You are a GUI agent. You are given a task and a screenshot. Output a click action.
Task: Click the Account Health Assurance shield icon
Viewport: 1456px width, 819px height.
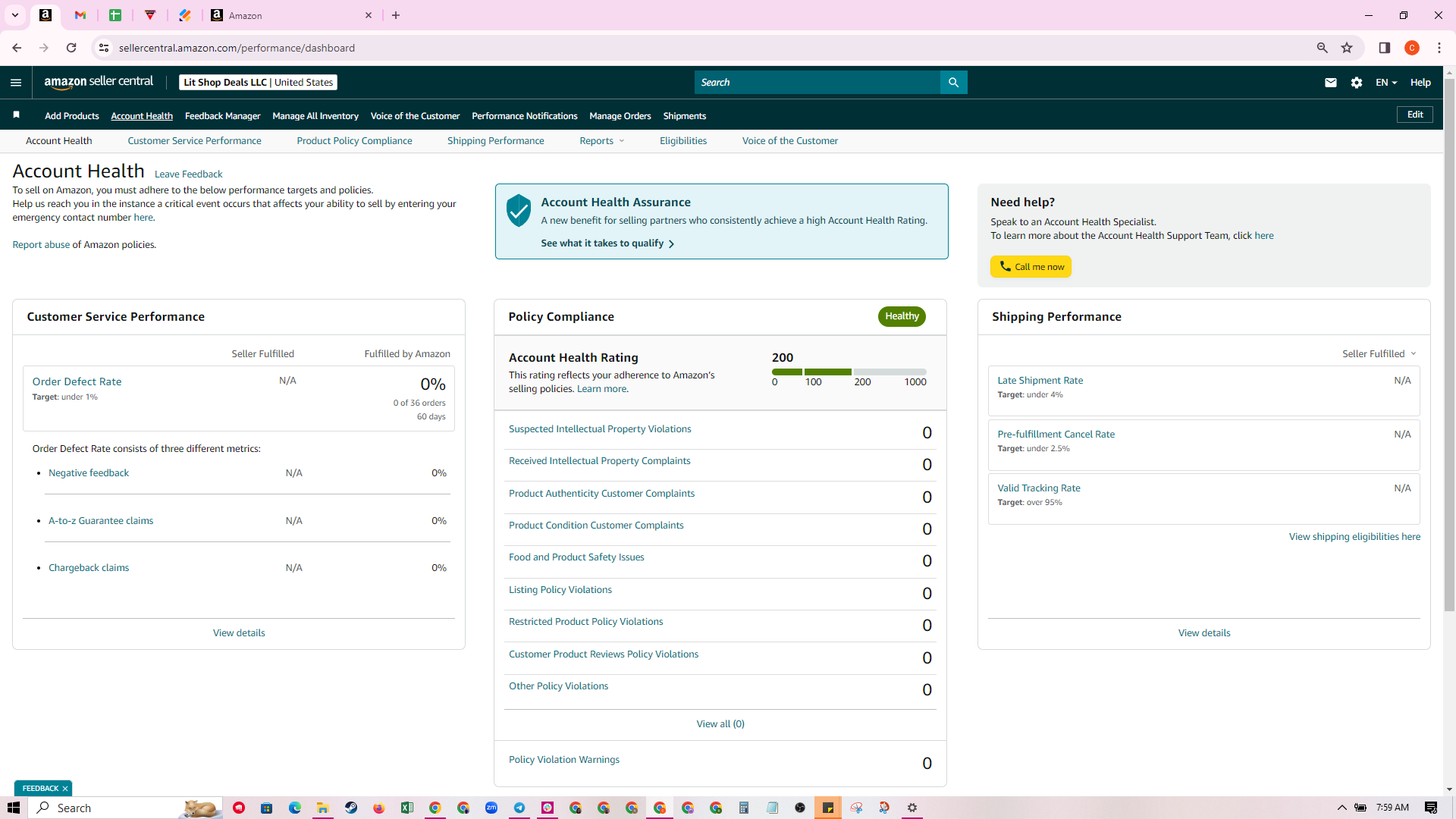(x=519, y=210)
